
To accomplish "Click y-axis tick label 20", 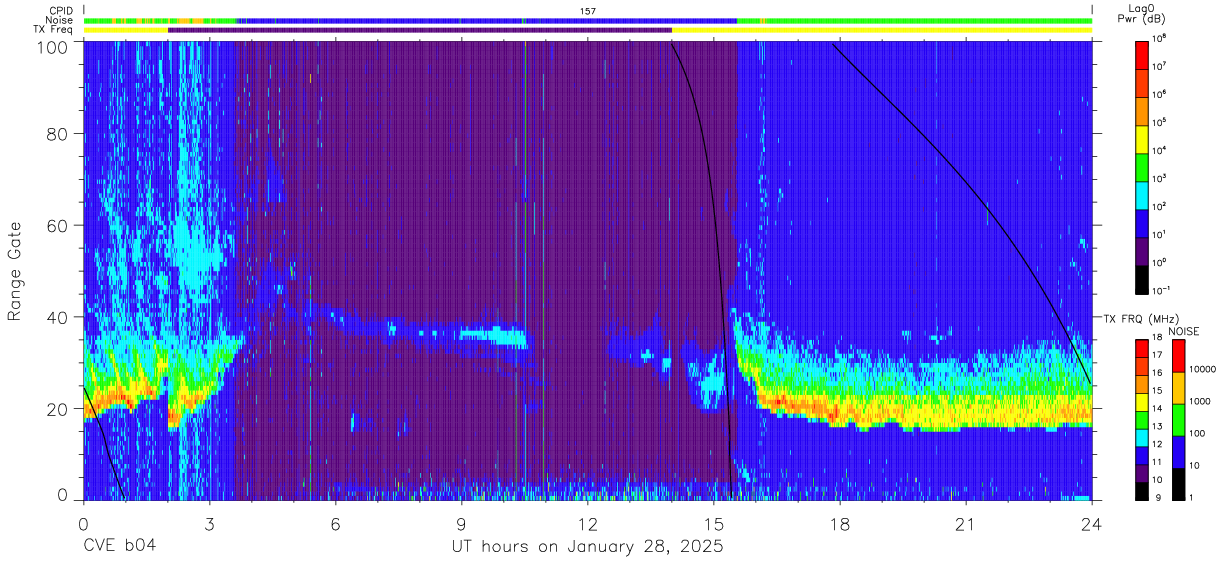I will coord(59,409).
